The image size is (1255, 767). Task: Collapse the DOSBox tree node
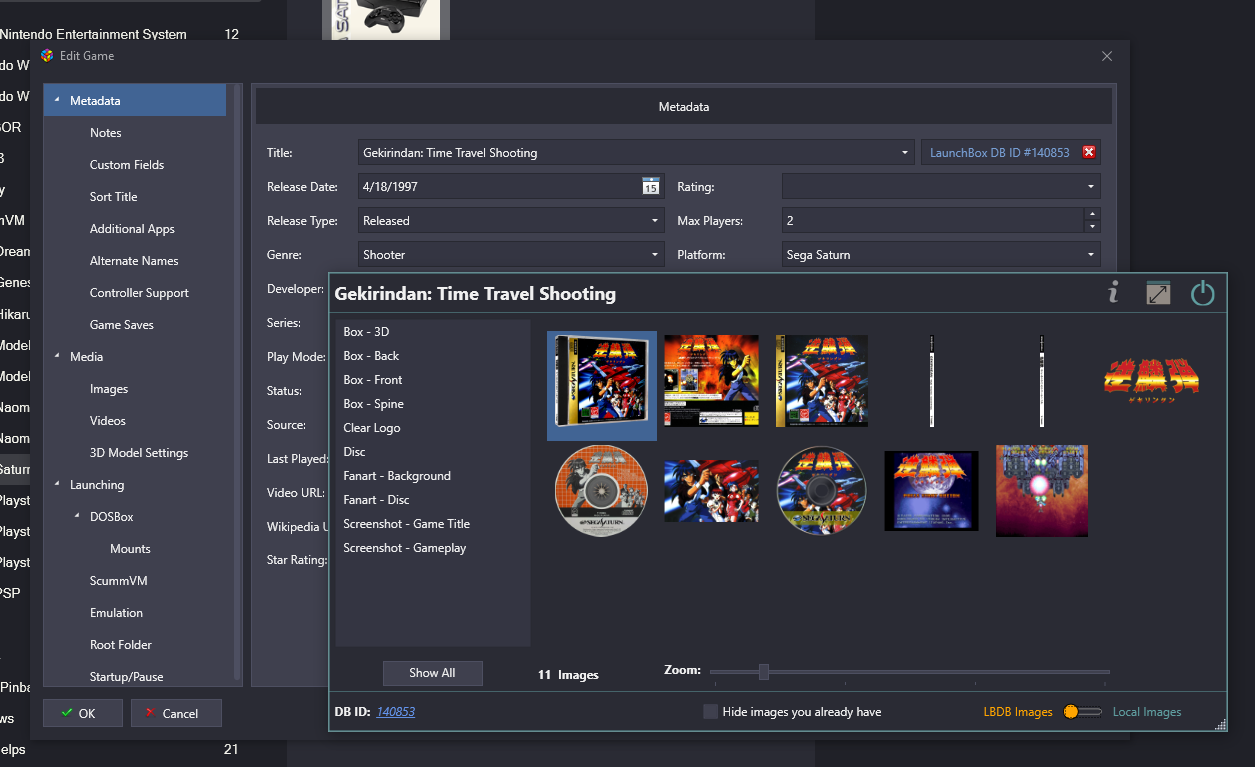pyautogui.click(x=77, y=517)
